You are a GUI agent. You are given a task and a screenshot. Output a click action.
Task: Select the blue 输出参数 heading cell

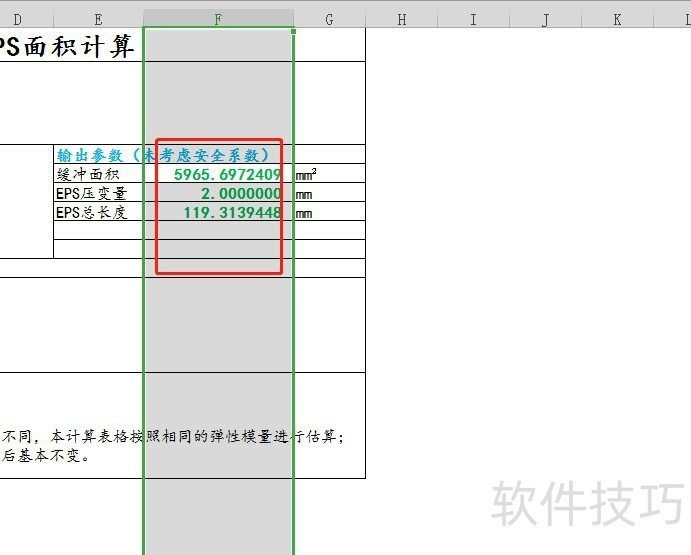click(x=162, y=155)
